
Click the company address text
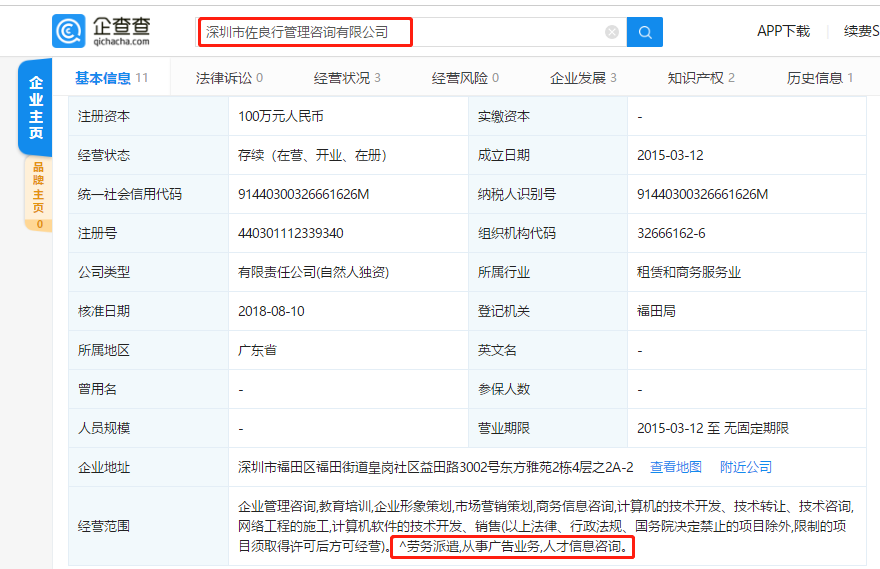point(436,467)
